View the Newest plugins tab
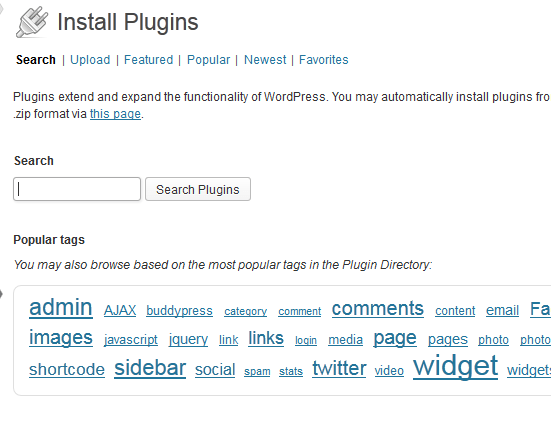The image size is (551, 448). (x=265, y=60)
